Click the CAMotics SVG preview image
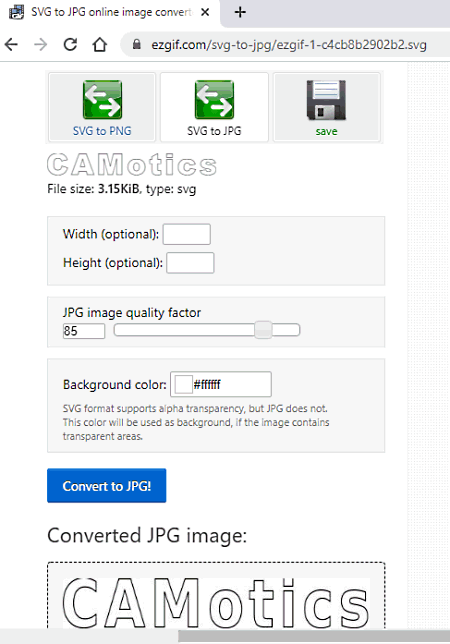This screenshot has height=644, width=450. click(132, 165)
